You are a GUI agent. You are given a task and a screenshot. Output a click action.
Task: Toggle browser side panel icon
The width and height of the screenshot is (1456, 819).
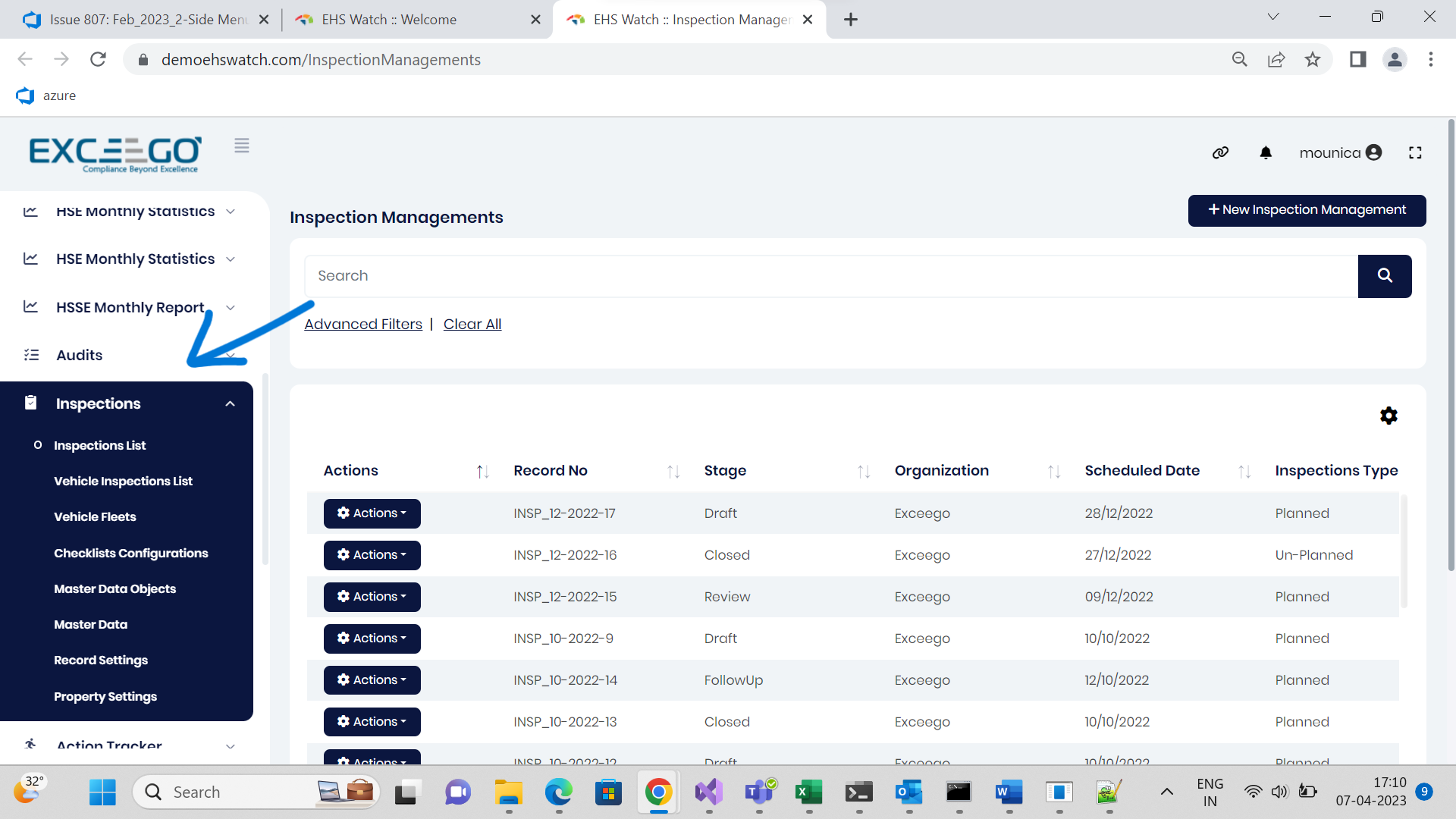(x=1357, y=59)
